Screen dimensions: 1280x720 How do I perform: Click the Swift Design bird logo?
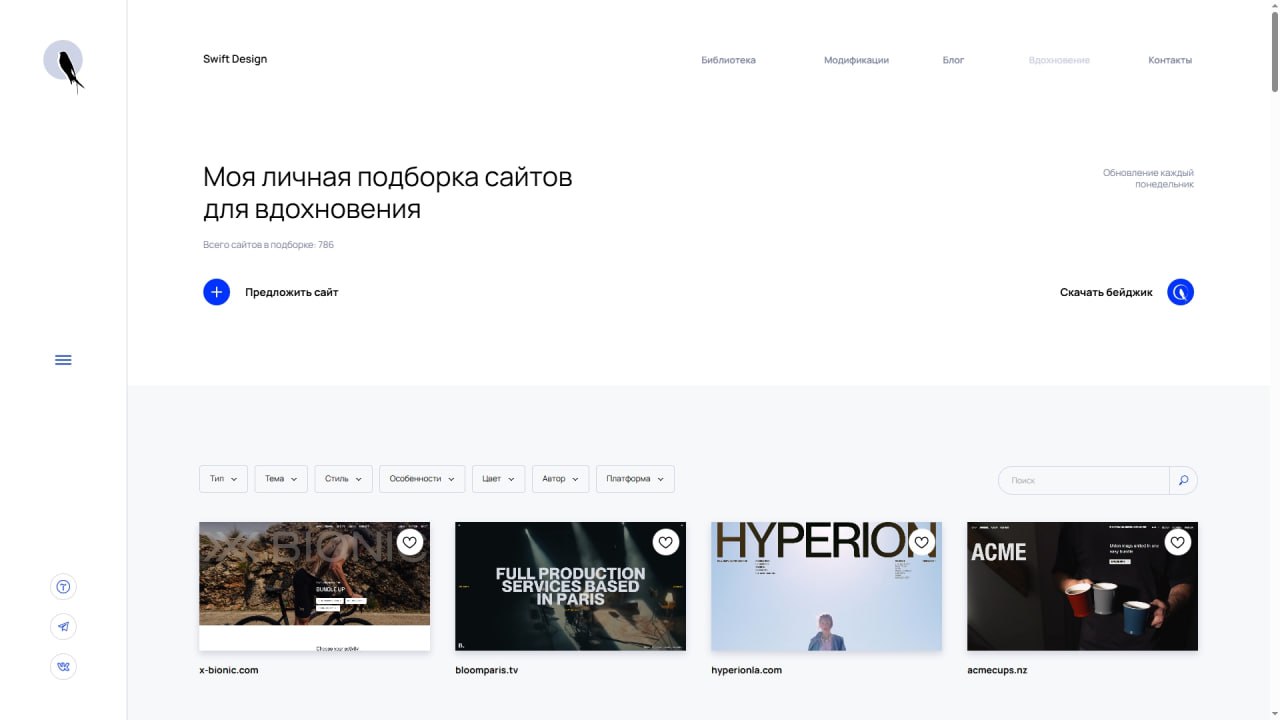click(64, 65)
